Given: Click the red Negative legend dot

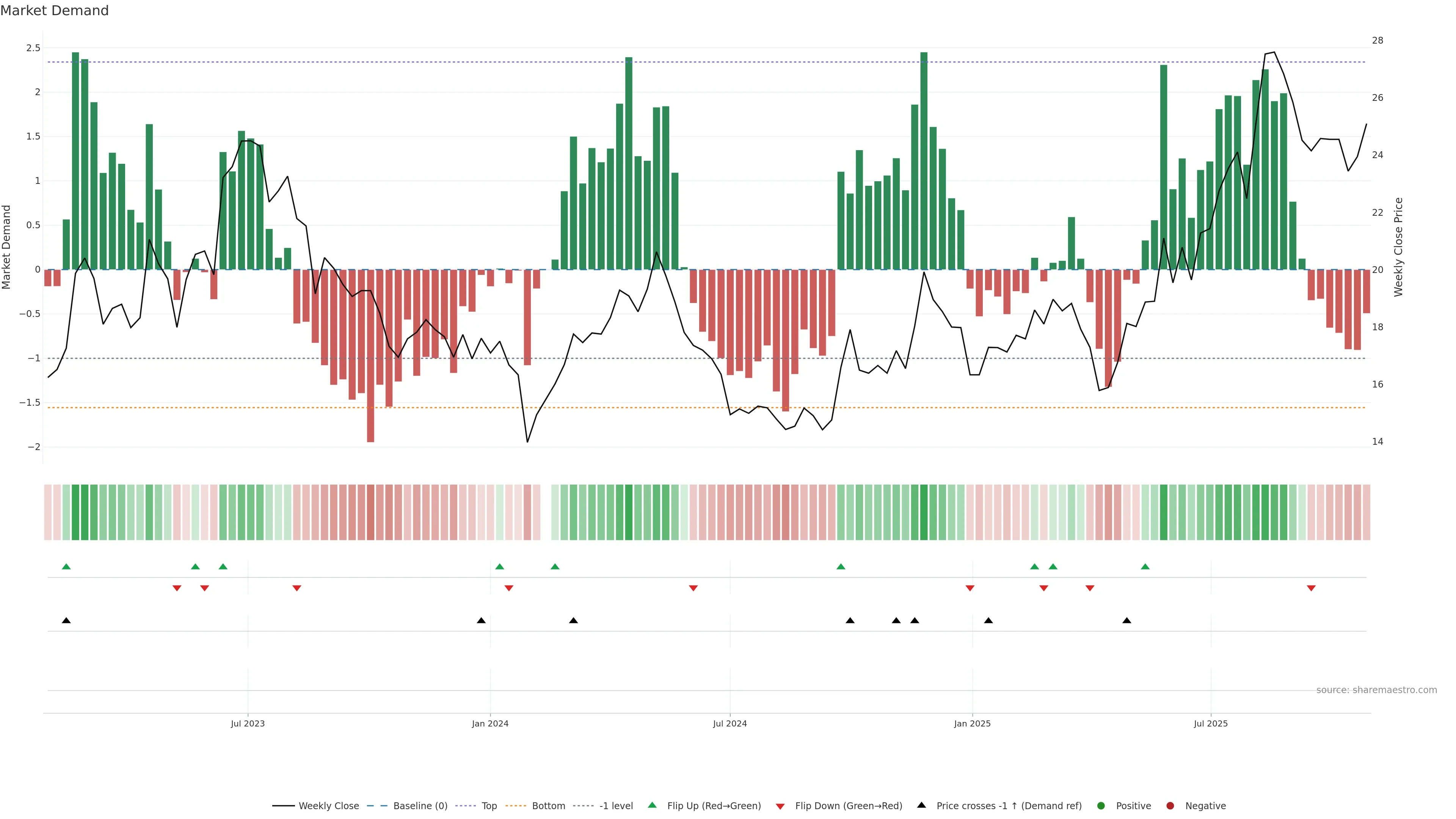Looking at the screenshot, I should [x=1170, y=806].
